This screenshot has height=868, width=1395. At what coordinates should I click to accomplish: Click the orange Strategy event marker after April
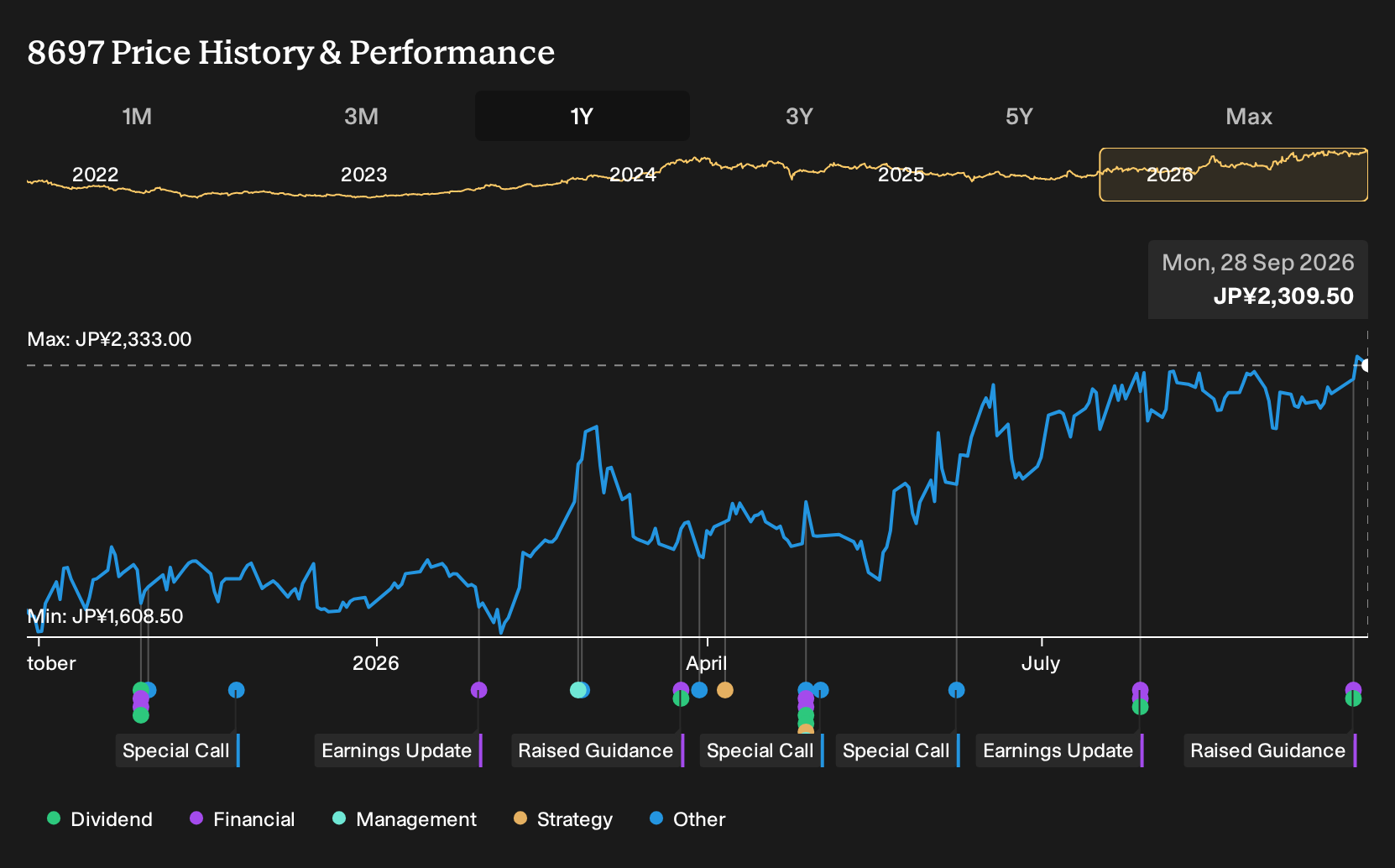(725, 690)
